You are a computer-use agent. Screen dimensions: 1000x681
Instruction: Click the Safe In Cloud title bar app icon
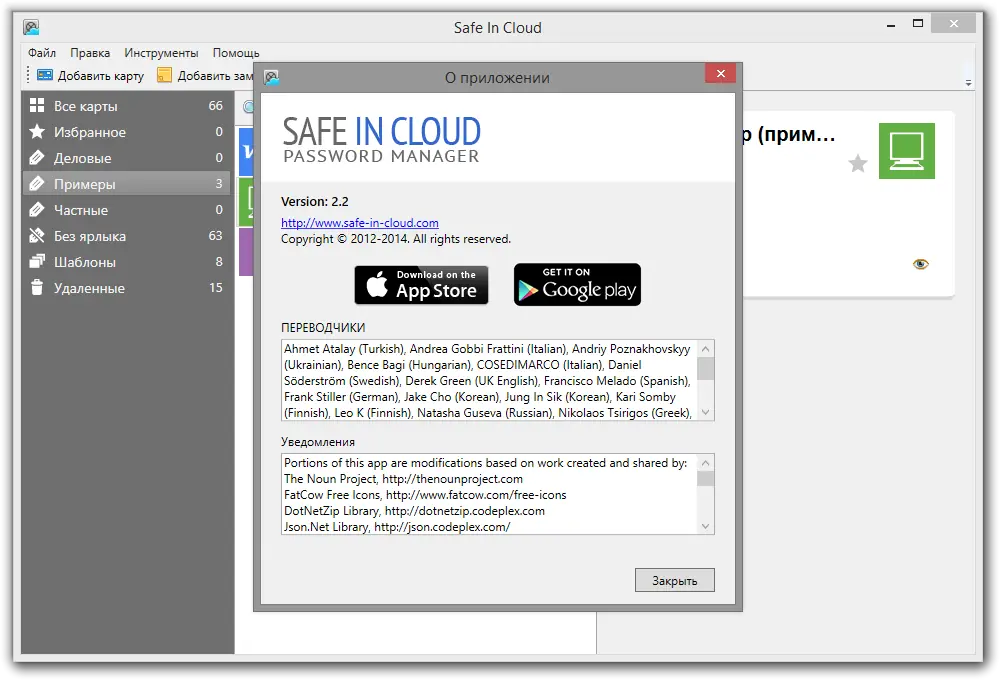point(31,27)
